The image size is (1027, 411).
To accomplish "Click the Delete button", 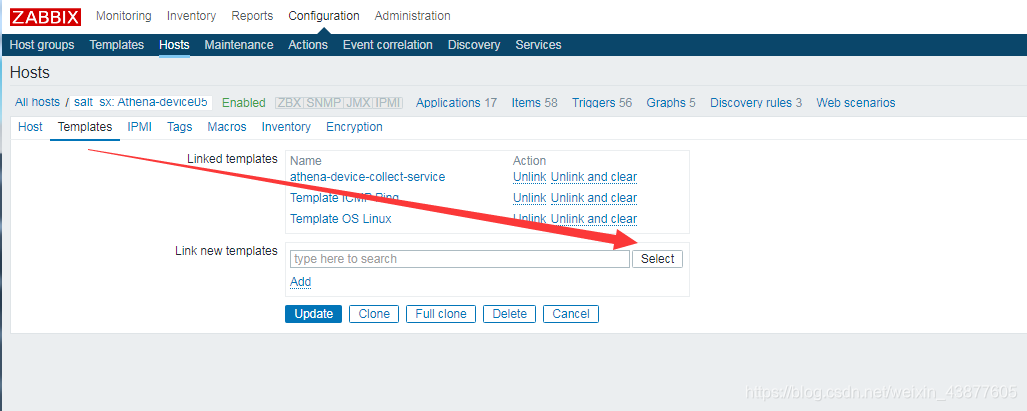I will click(x=510, y=314).
